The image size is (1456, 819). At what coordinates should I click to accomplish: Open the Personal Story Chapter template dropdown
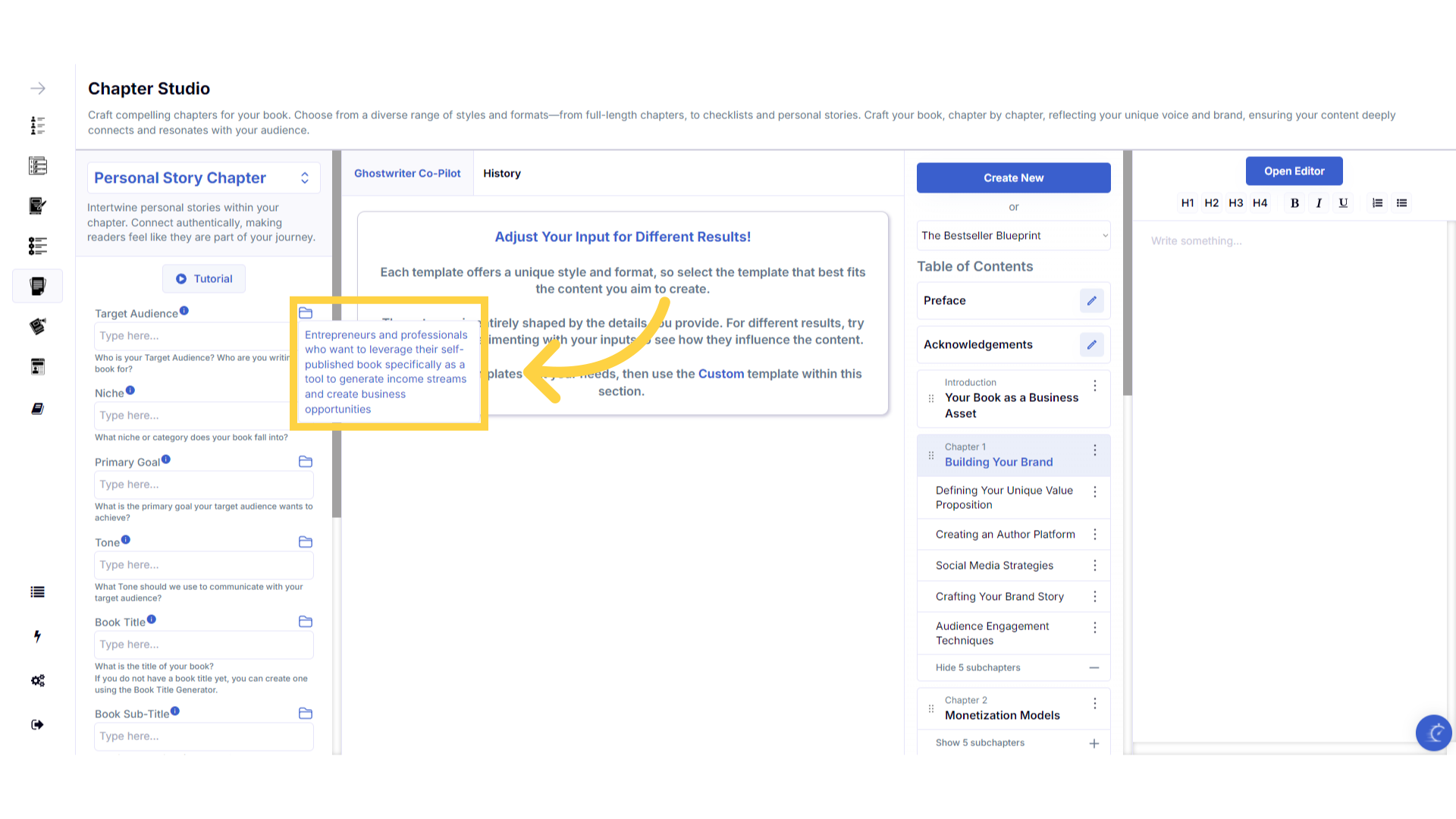point(203,178)
